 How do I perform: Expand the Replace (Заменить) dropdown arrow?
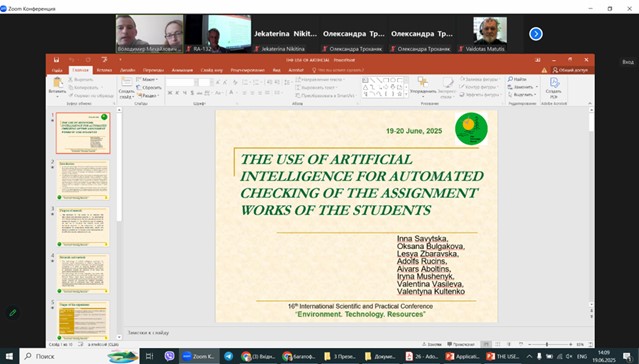(x=536, y=87)
